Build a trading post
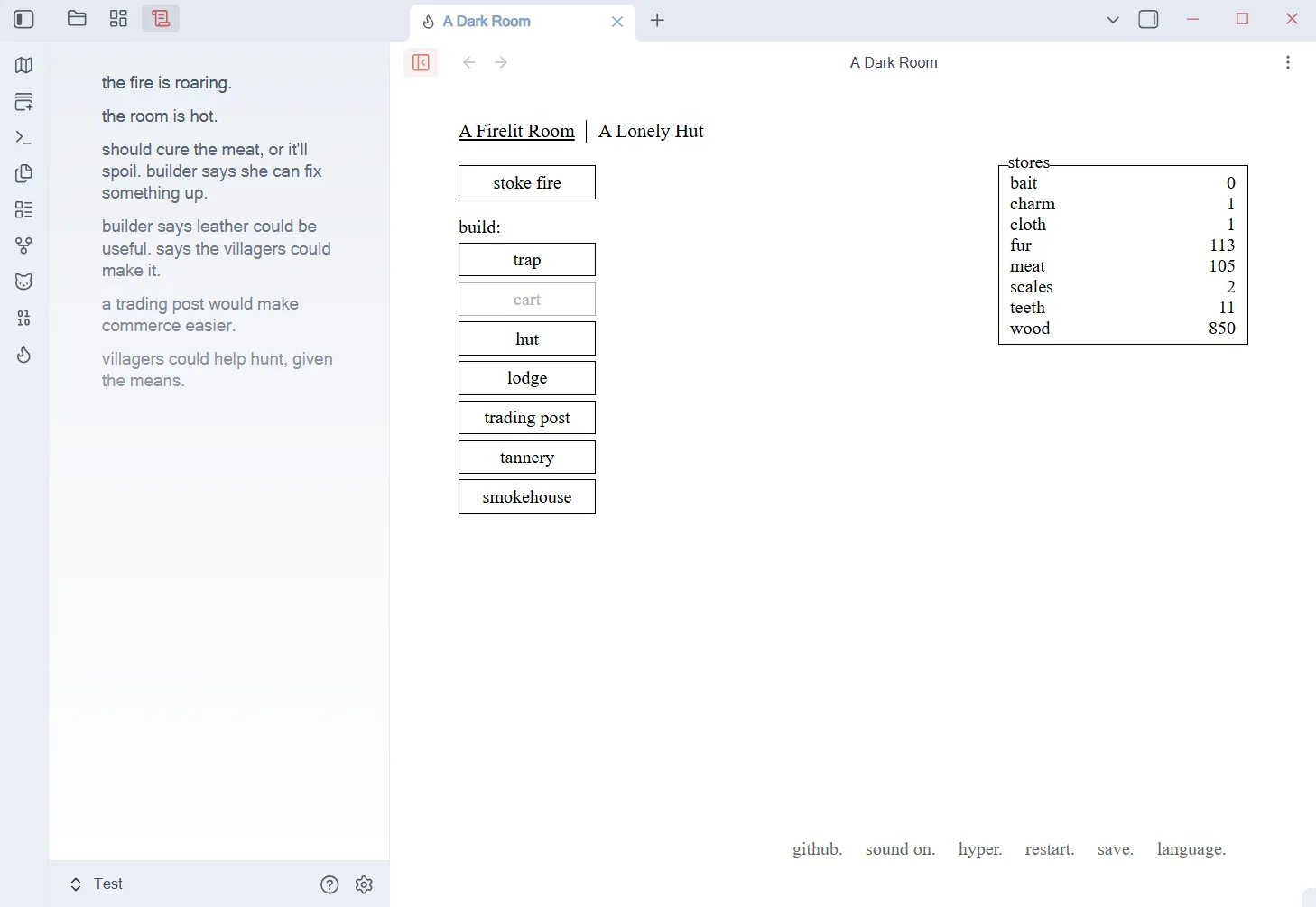 527,418
